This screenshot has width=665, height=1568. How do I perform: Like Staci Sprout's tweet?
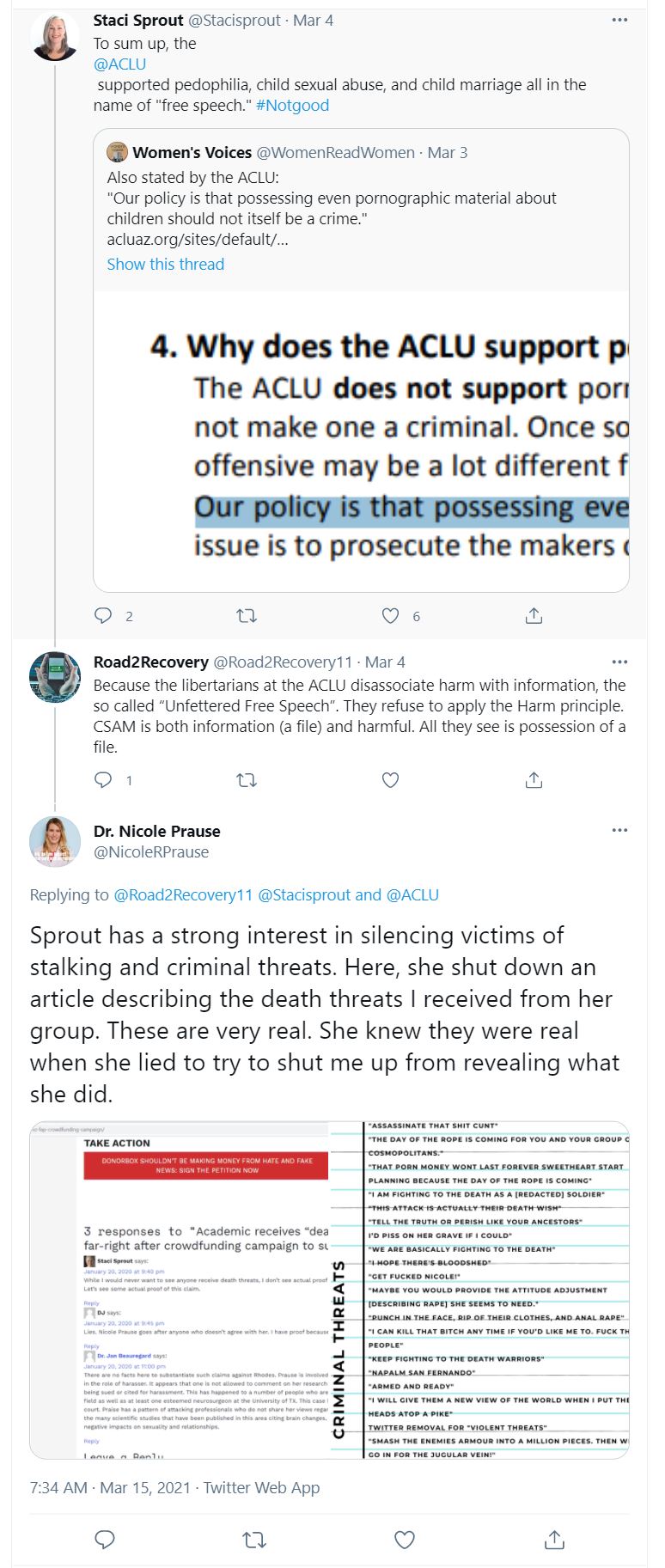coord(390,615)
